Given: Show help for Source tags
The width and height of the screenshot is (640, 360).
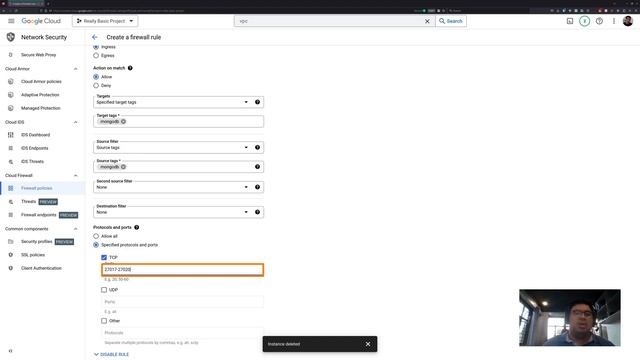Looking at the screenshot, I should point(258,167).
